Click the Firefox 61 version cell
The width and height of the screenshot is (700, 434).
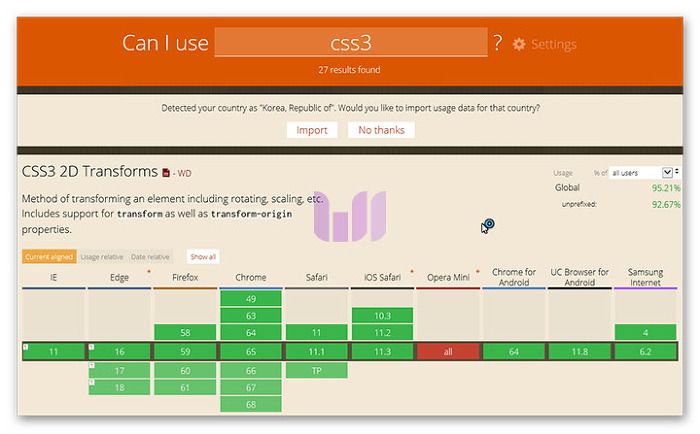(x=185, y=387)
